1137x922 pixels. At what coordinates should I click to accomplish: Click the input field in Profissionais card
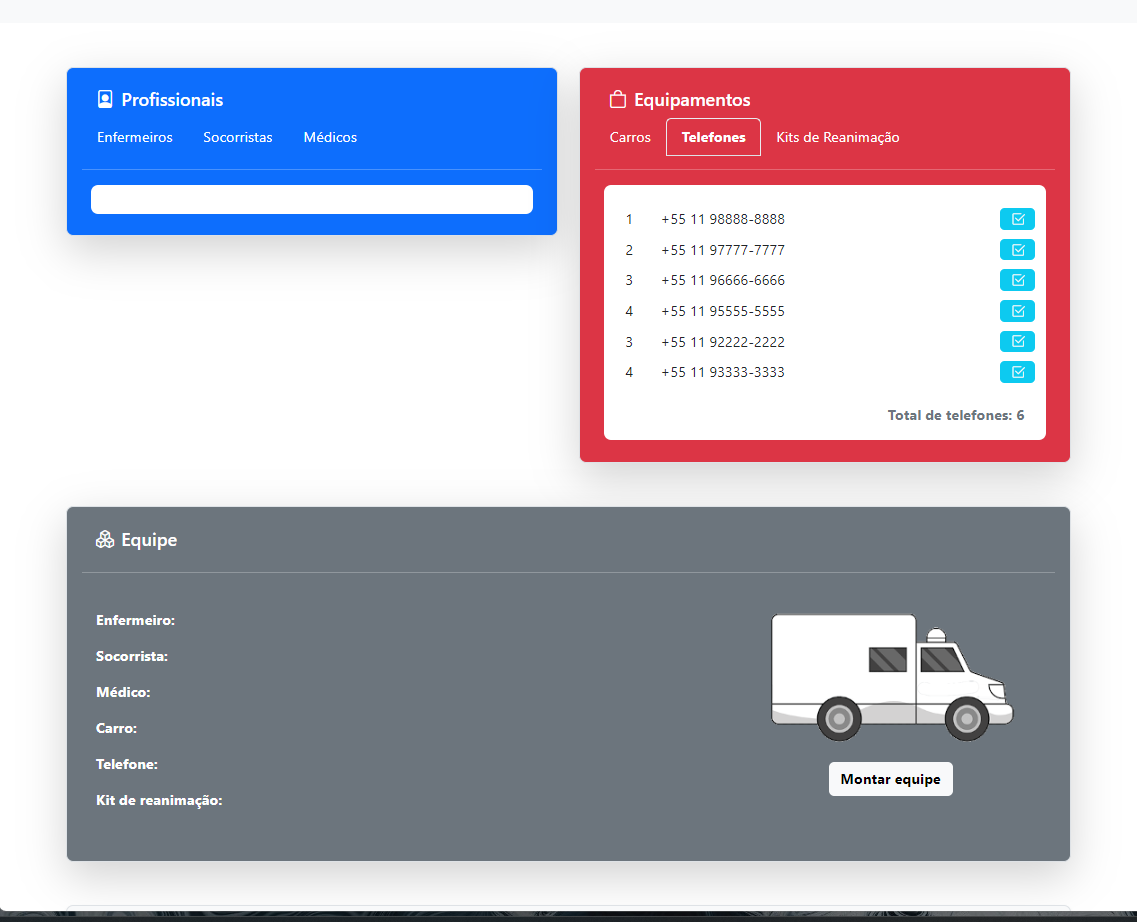[312, 199]
